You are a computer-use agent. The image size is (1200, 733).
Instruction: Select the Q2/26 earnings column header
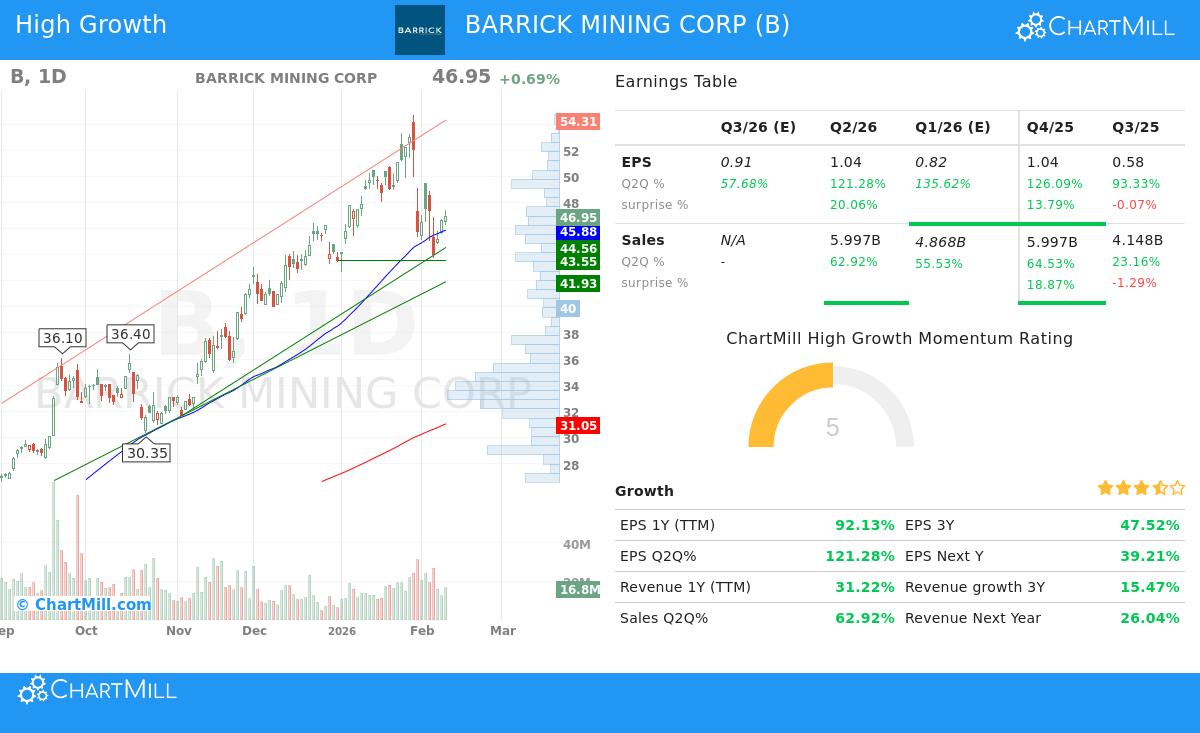(x=855, y=127)
